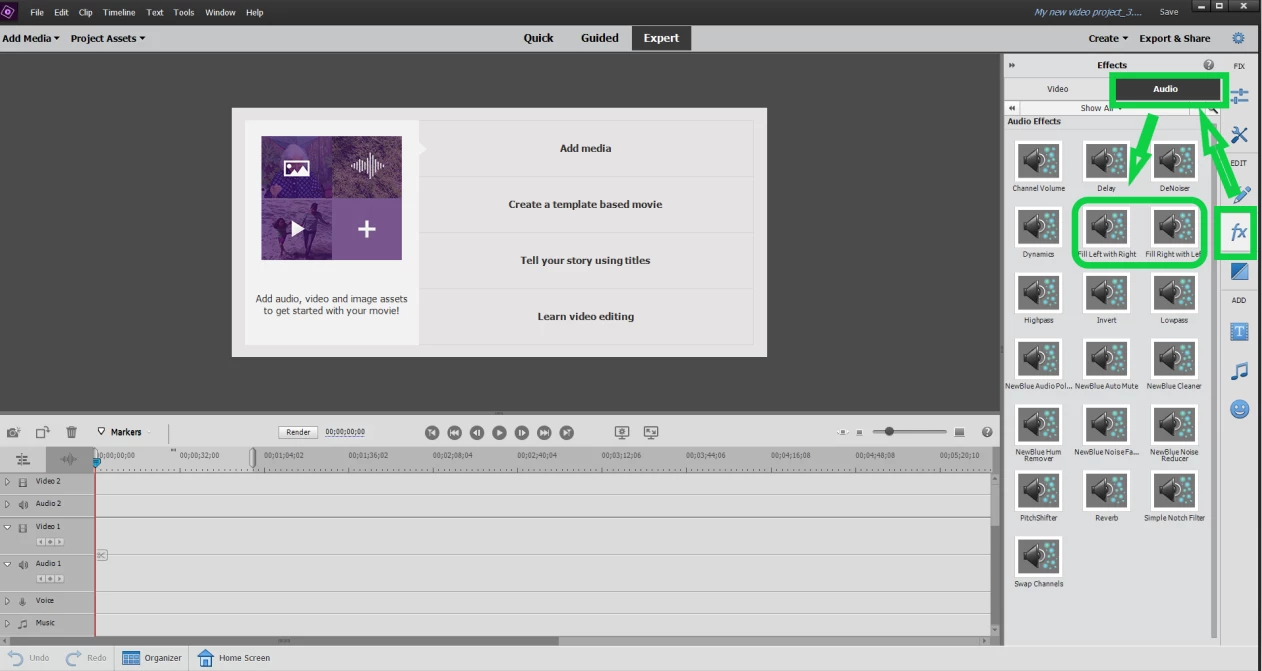This screenshot has height=671, width=1262.
Task: Open the Tools wrench icon
Action: pyautogui.click(x=1239, y=135)
